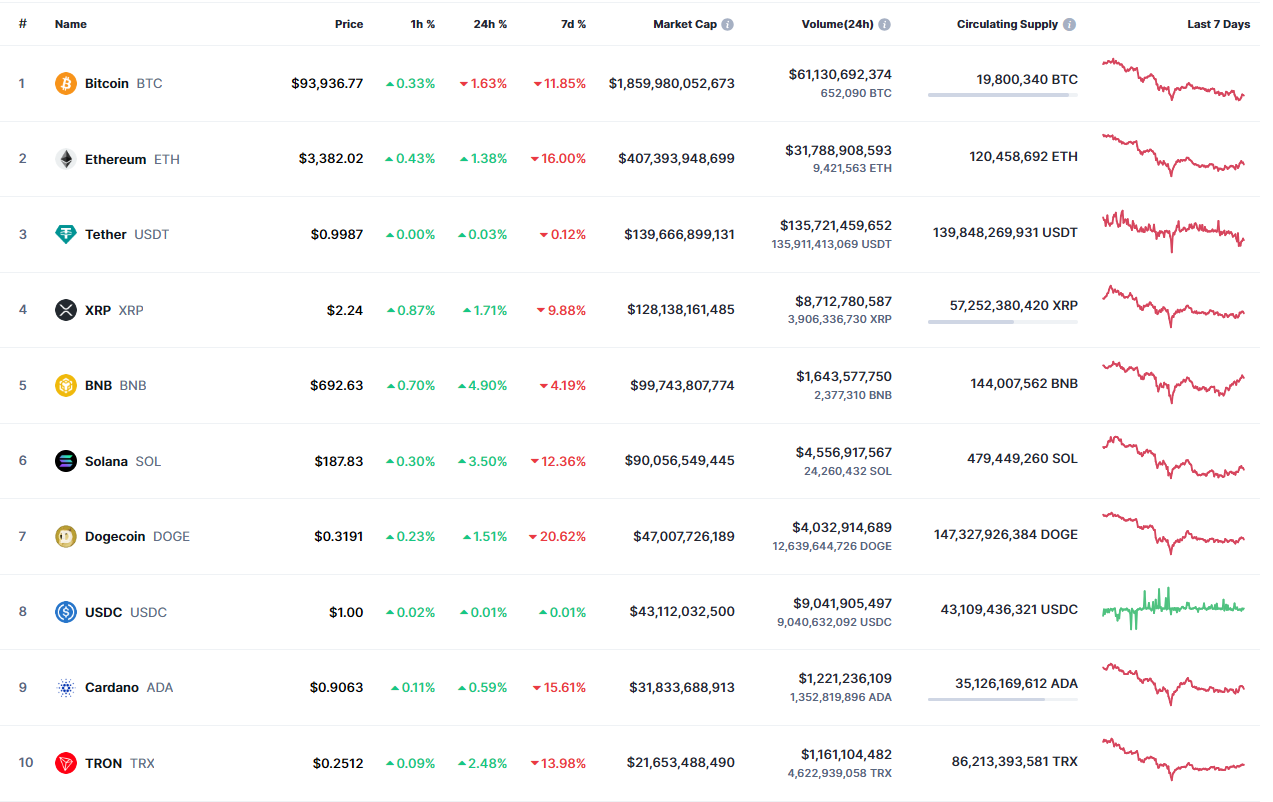Image resolution: width=1273 pixels, height=802 pixels.
Task: Click Bitcoin price $93,936.77
Action: (x=327, y=83)
